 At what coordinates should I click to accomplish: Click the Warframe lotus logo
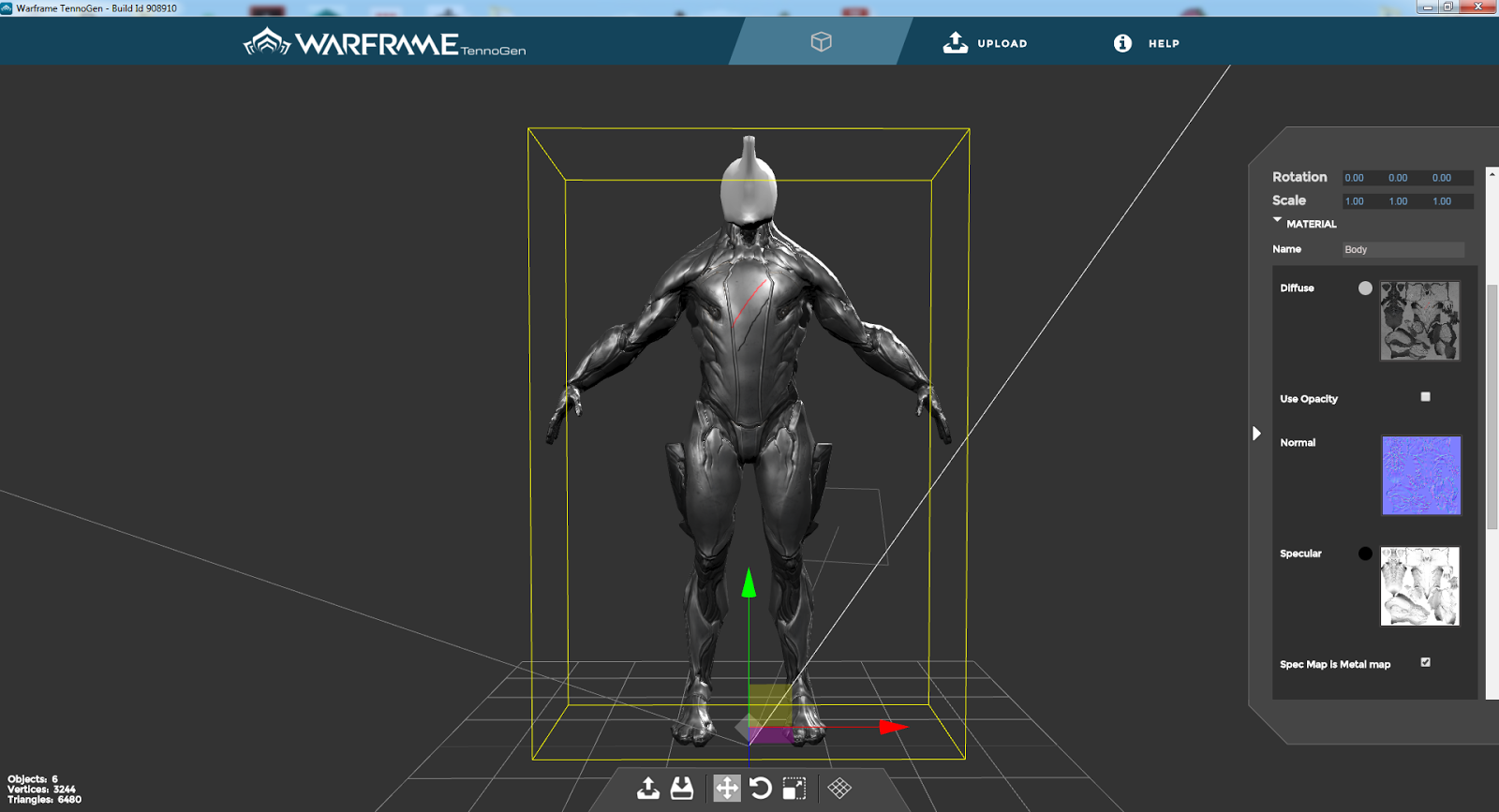point(267,42)
